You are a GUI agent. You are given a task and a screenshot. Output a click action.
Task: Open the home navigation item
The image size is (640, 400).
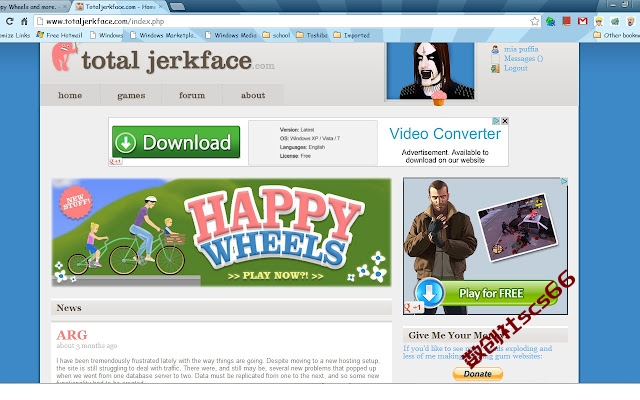point(70,95)
